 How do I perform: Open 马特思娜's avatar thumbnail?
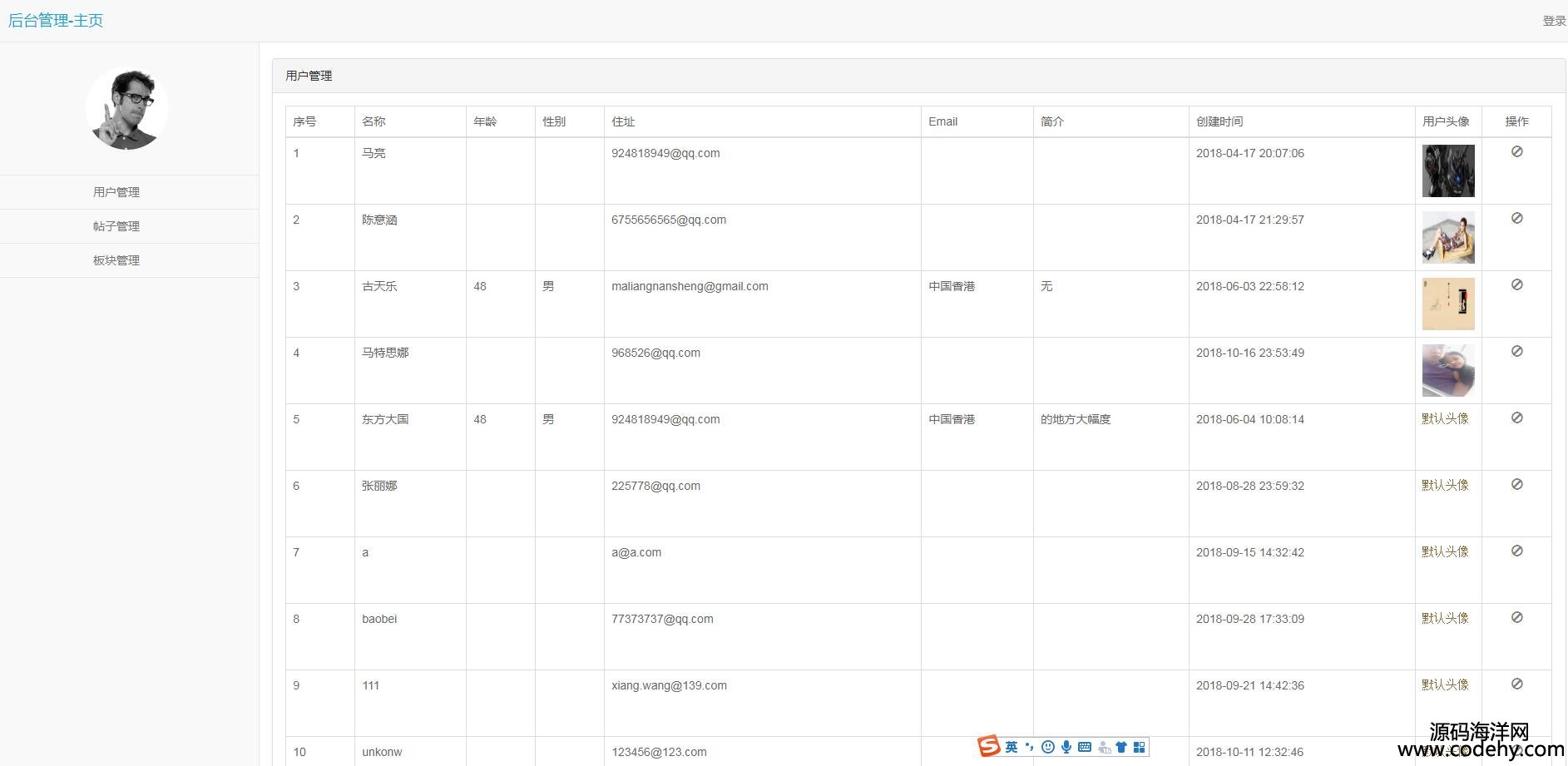(x=1448, y=370)
